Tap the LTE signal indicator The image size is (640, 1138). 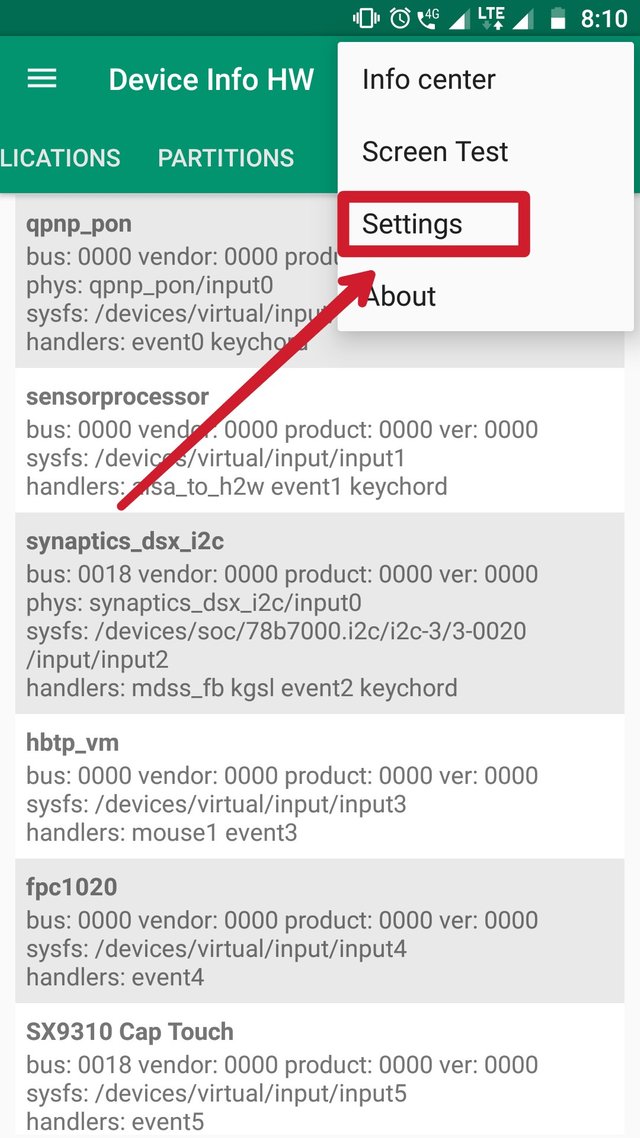(x=491, y=18)
